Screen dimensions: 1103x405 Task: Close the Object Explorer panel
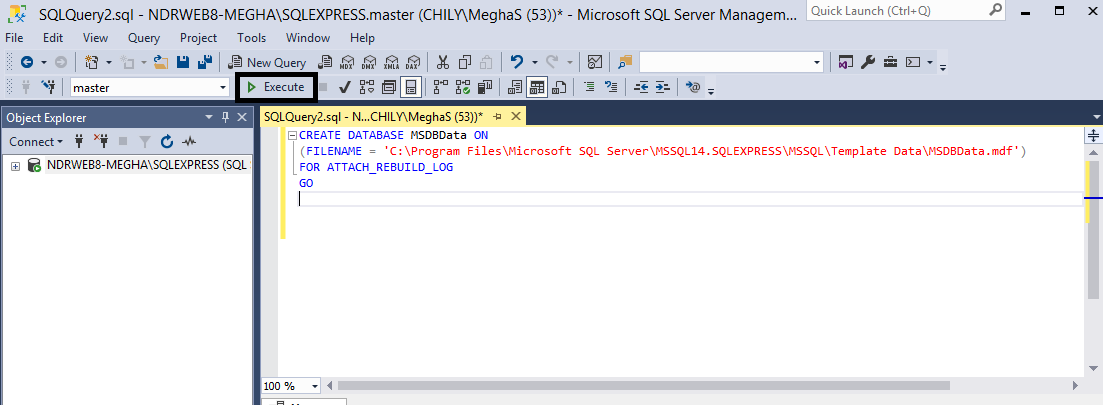(x=242, y=117)
